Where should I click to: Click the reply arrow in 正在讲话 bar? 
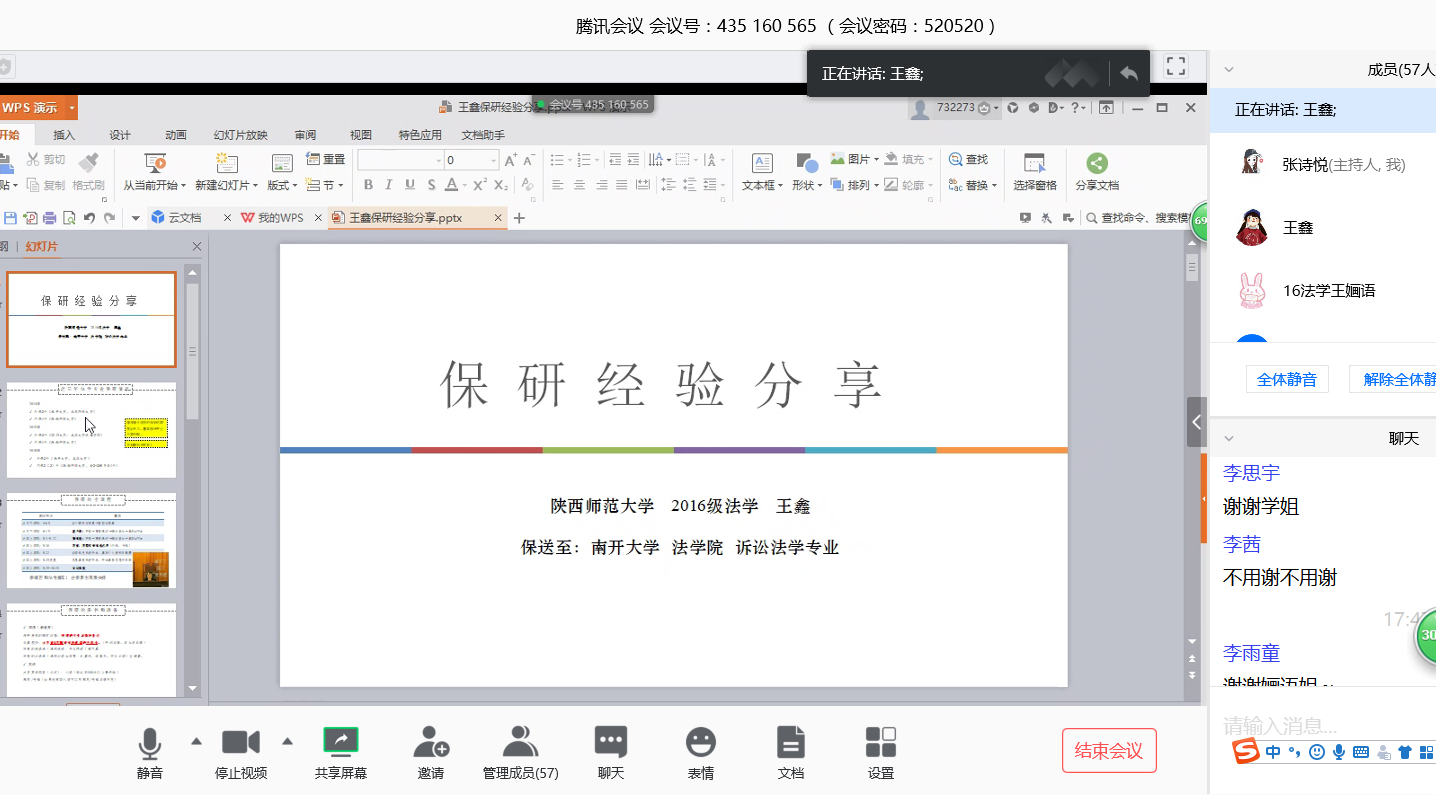pos(1129,73)
